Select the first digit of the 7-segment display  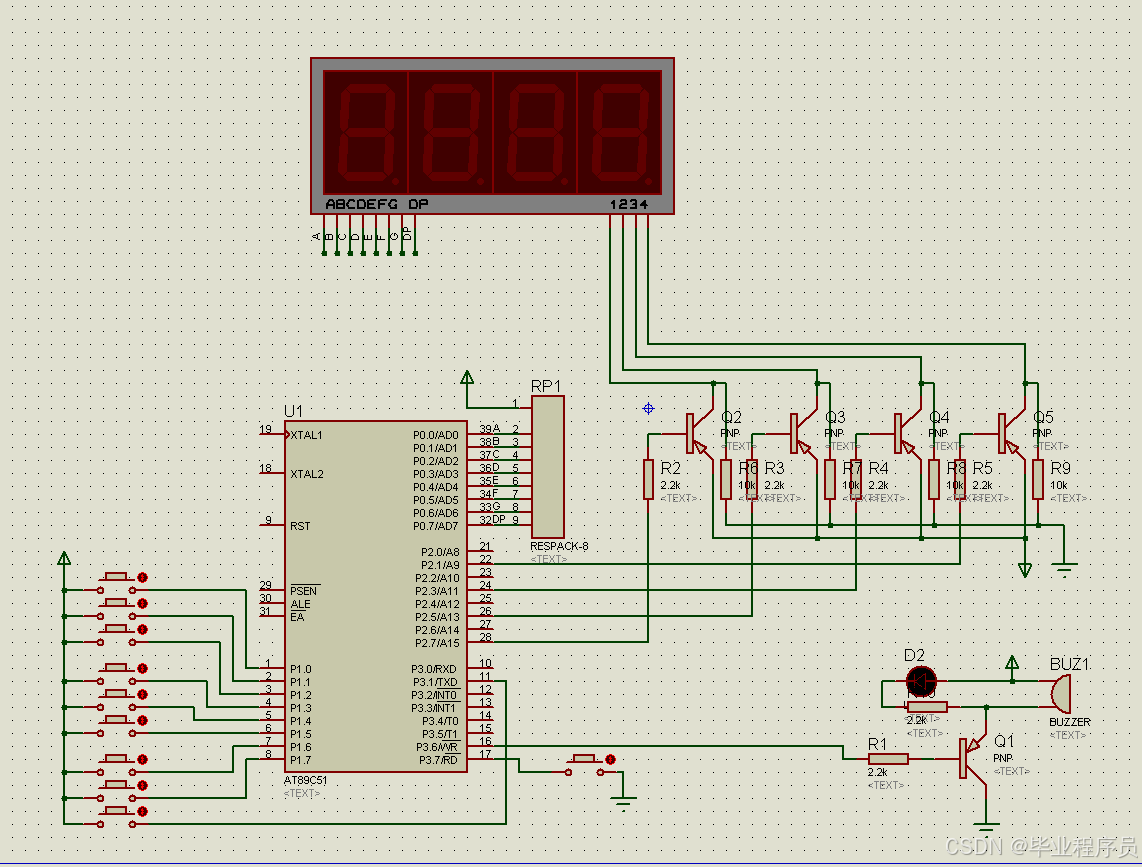(366, 132)
